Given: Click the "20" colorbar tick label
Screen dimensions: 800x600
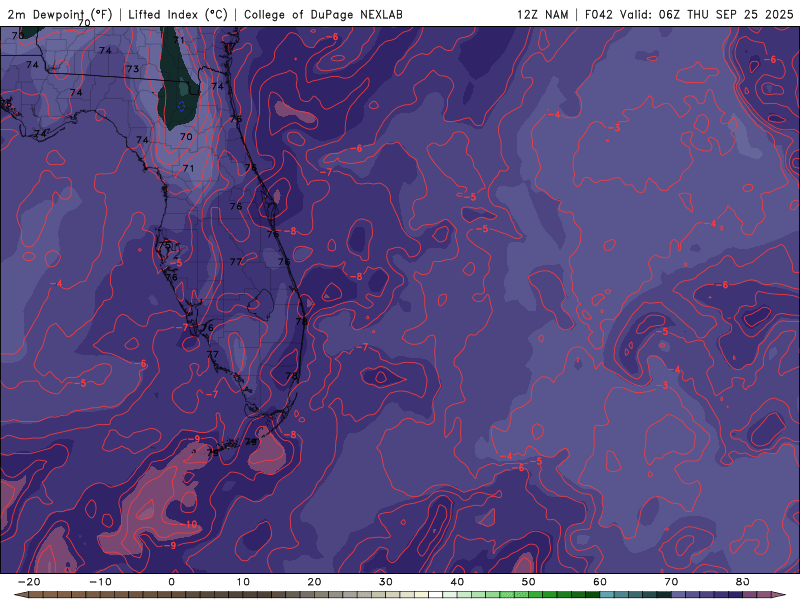Looking at the screenshot, I should pyautogui.click(x=314, y=582).
